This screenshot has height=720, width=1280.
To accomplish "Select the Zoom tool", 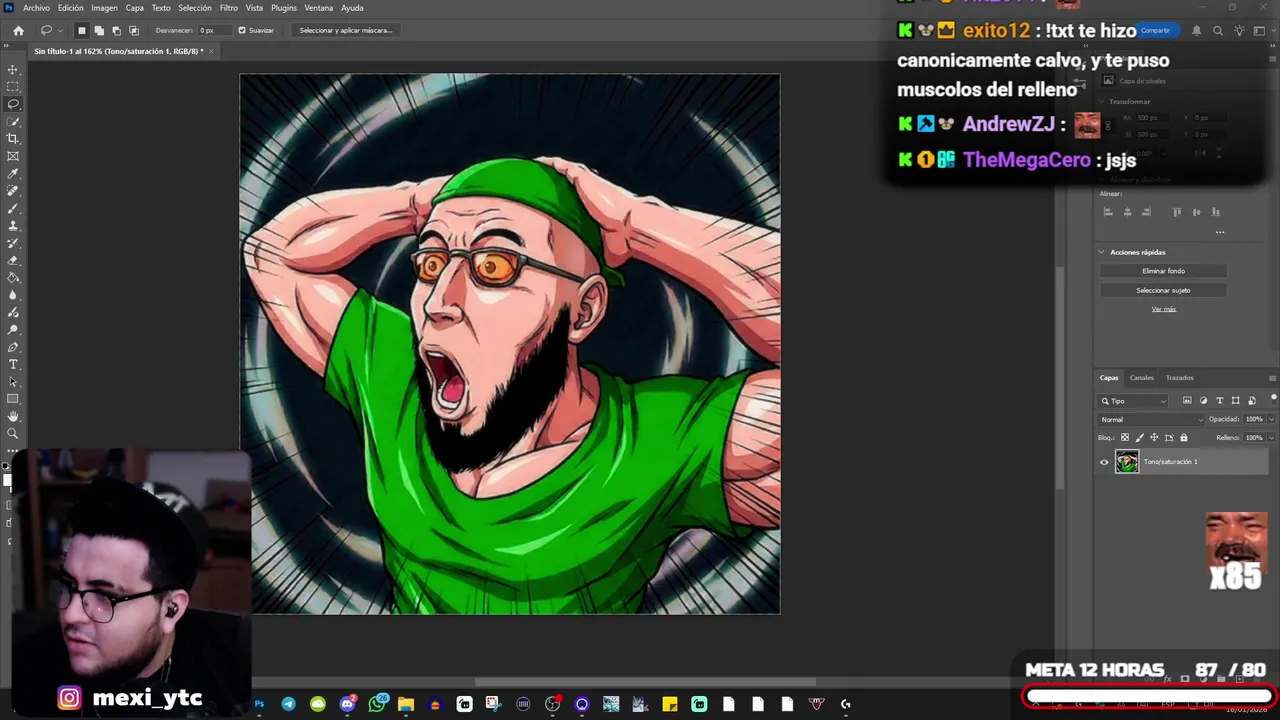I will pyautogui.click(x=13, y=434).
